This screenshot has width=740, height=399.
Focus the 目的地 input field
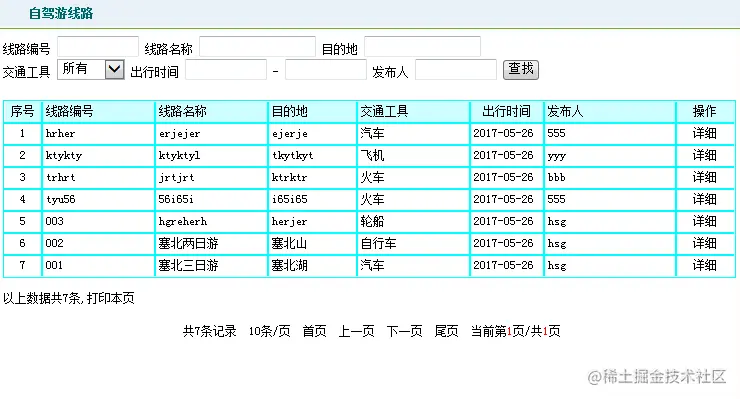tap(422, 47)
